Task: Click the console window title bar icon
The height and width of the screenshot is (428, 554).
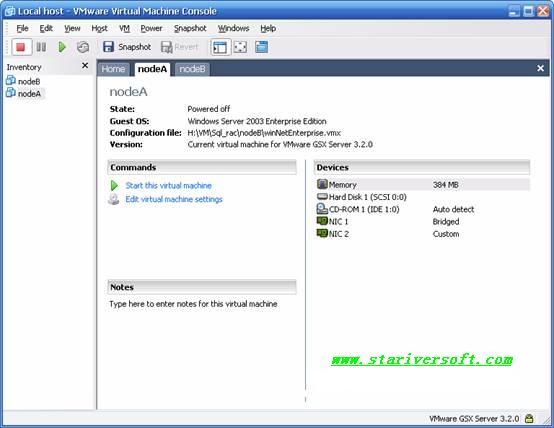Action: (10, 11)
